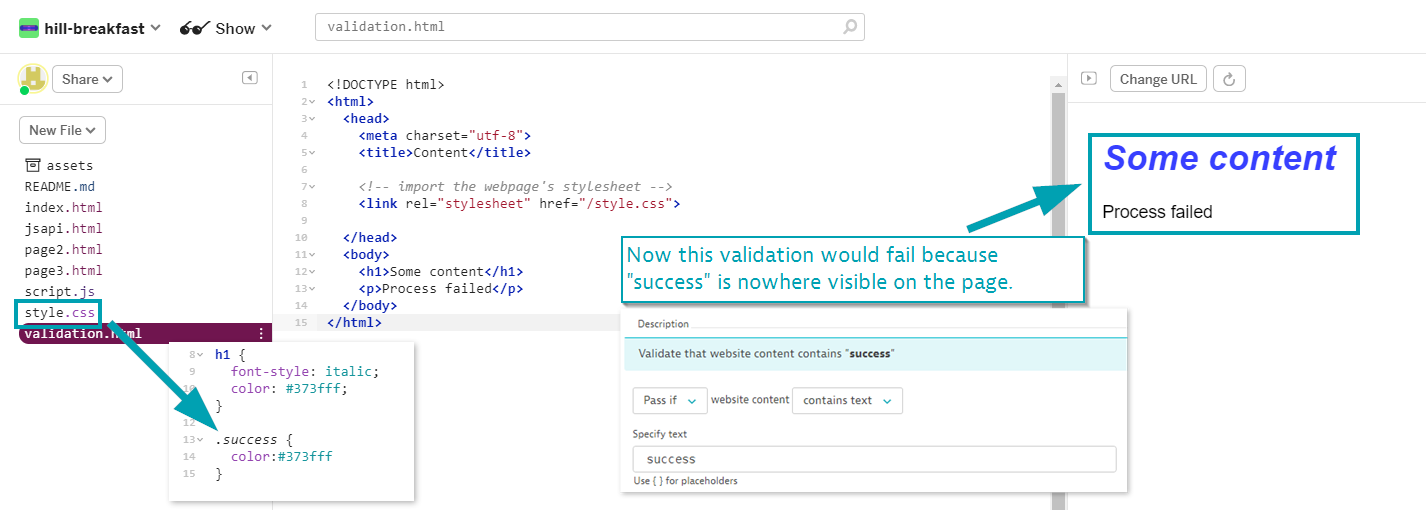Click the user avatar icon
This screenshot has width=1426, height=510.
pos(32,78)
